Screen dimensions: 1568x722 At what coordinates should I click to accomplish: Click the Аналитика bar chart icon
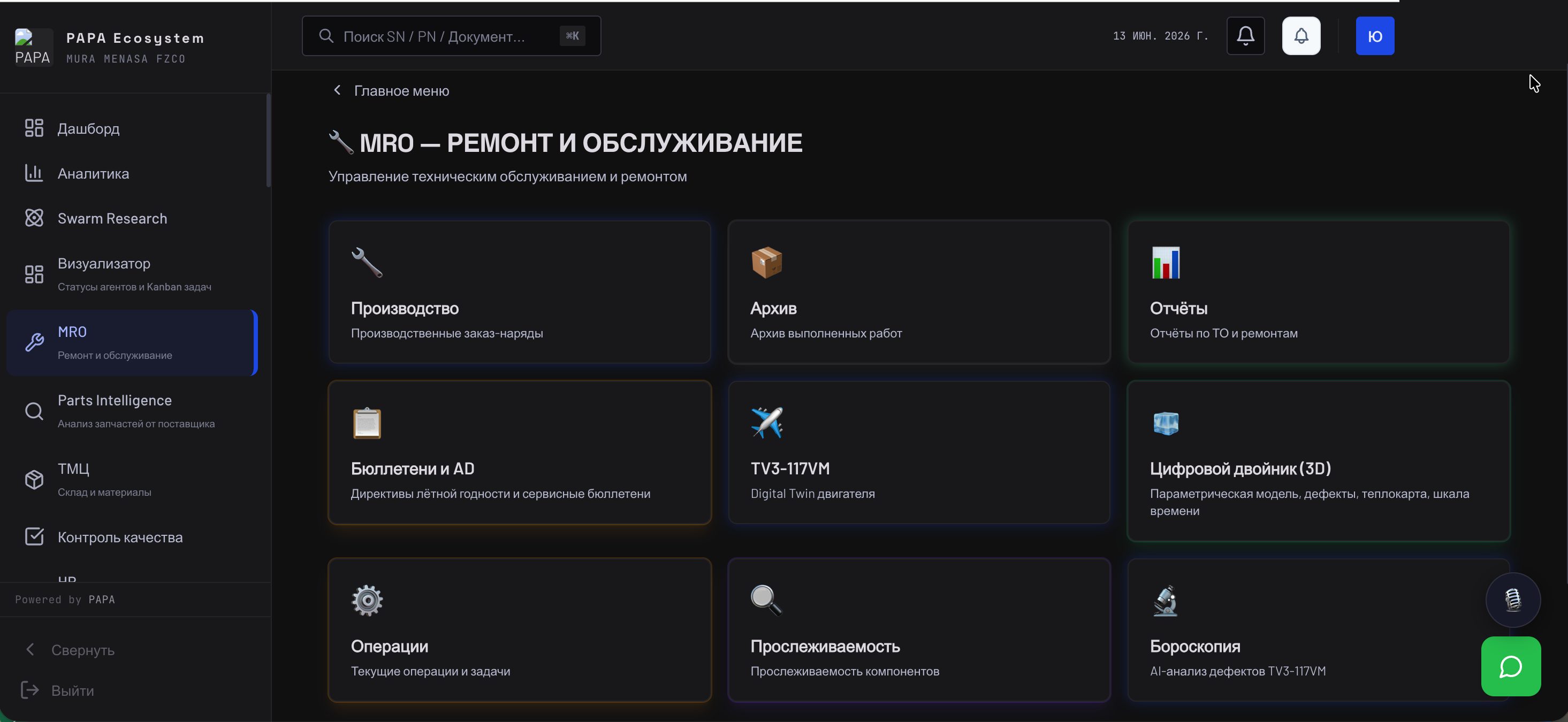coord(34,173)
